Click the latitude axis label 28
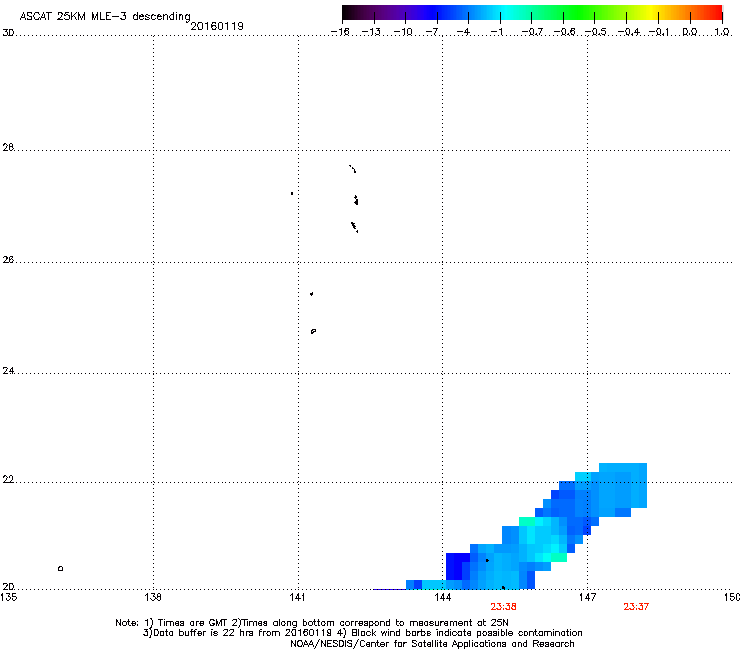Screen dimensions: 740x650 coord(8,148)
